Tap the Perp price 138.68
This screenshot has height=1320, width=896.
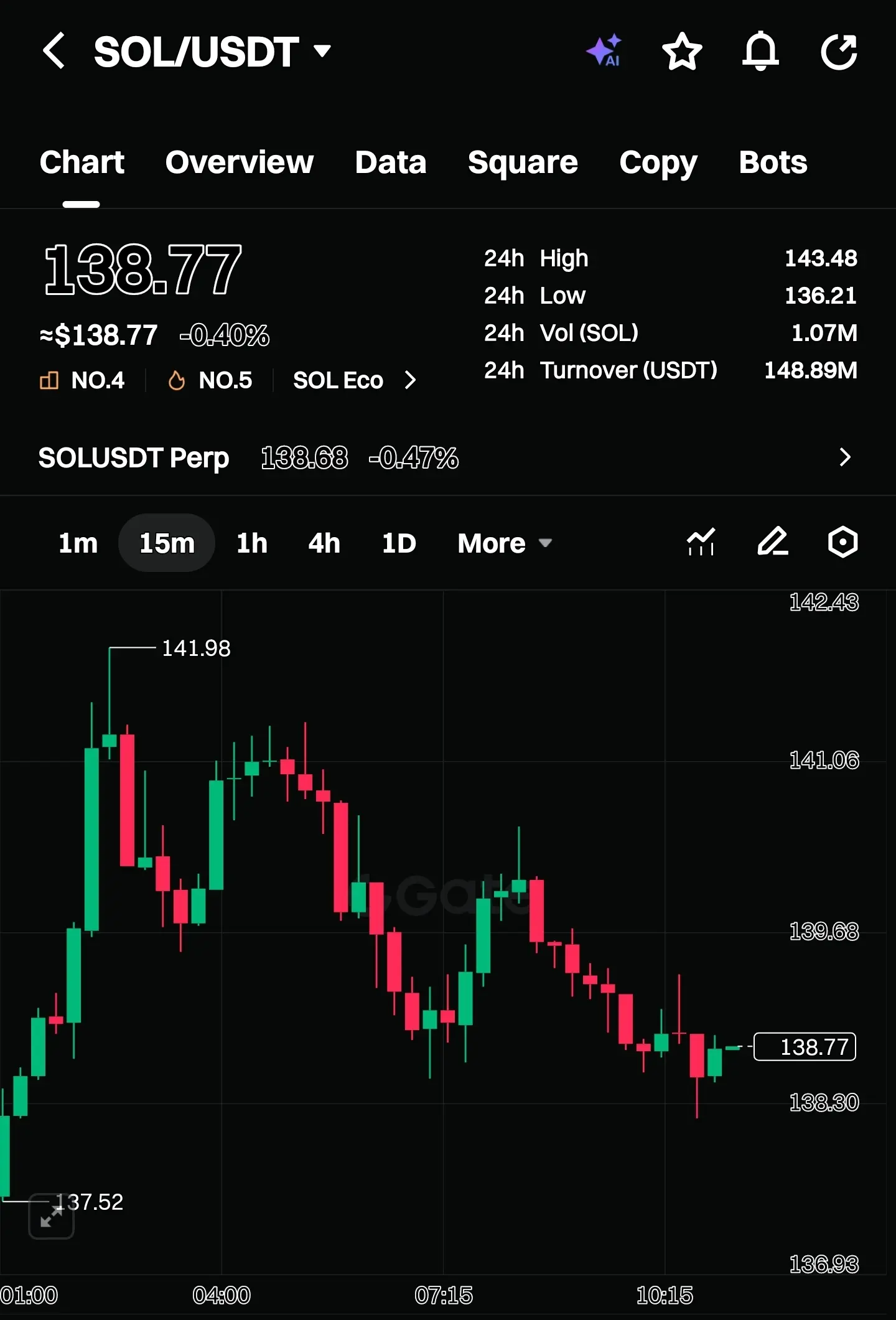click(x=304, y=458)
